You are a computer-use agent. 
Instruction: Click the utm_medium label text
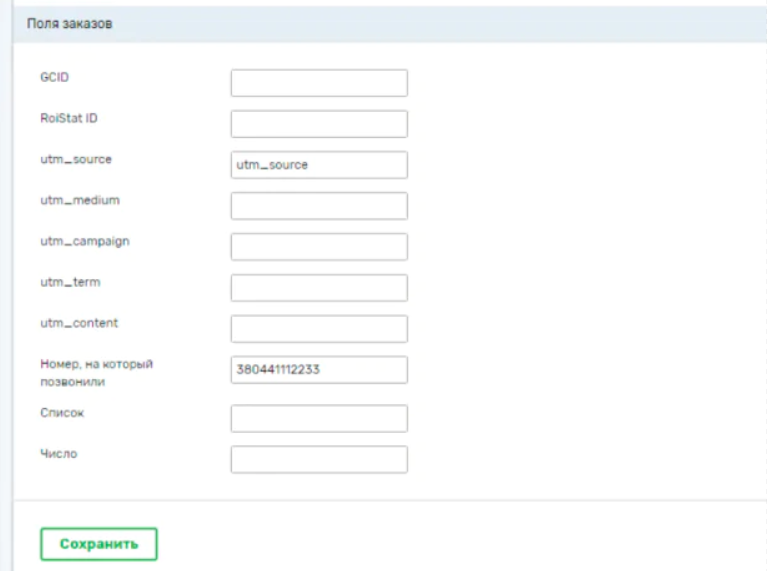coord(79,200)
